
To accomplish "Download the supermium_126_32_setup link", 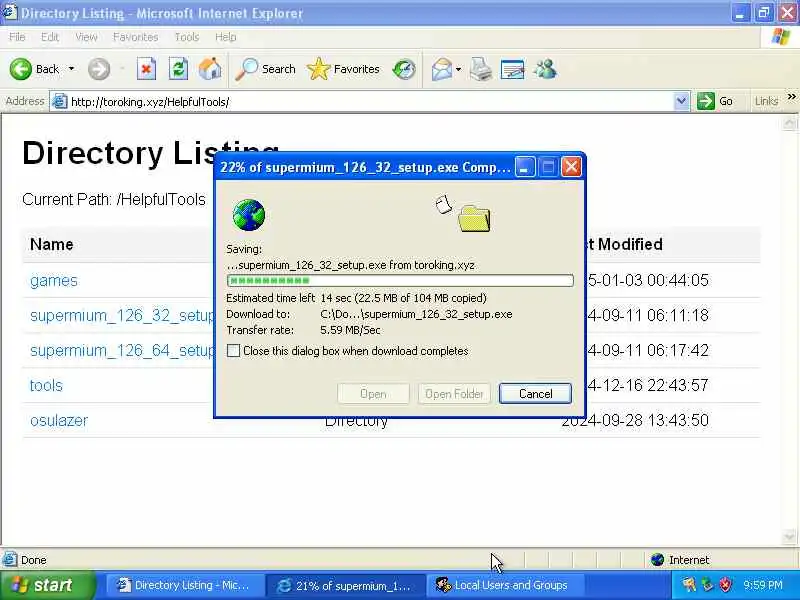I will click(122, 315).
